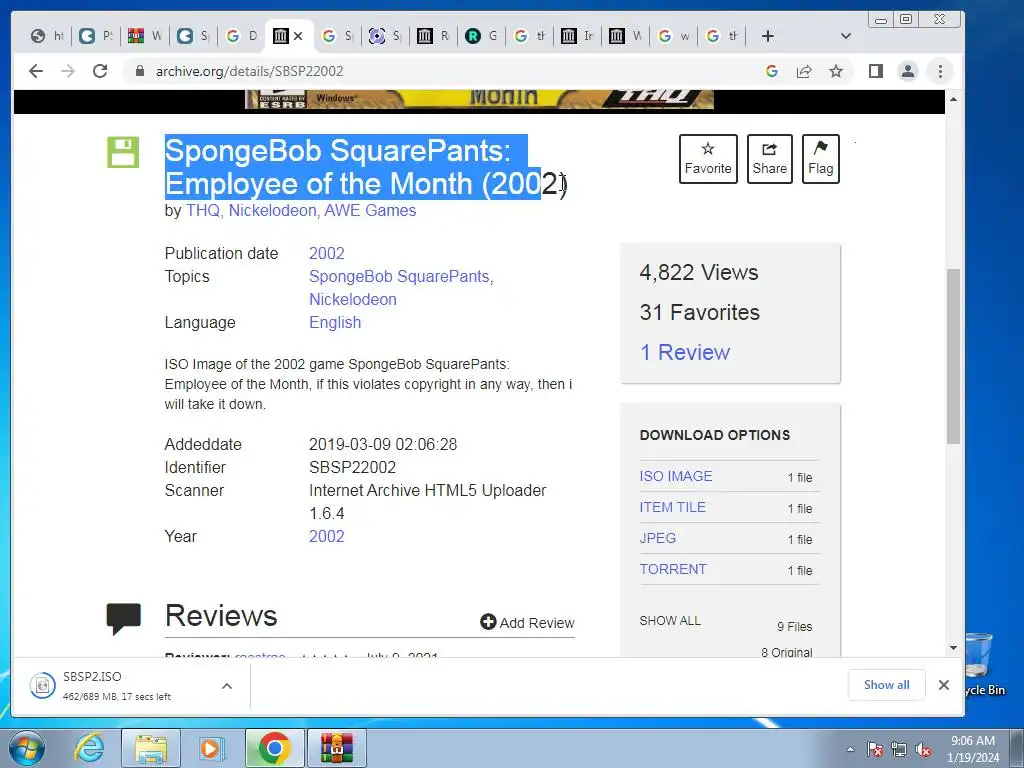
Task: Go back to previous page
Action: 36,71
